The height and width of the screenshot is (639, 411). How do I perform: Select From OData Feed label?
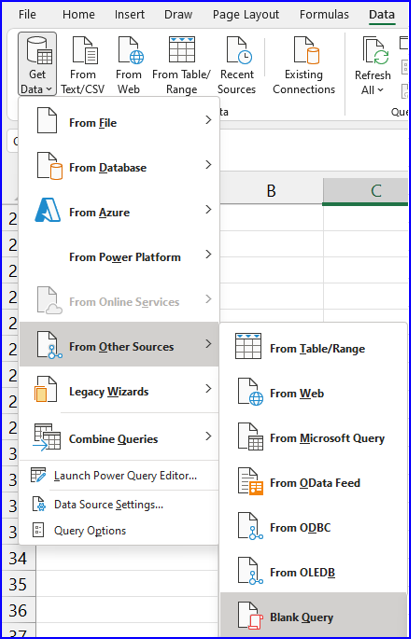coord(315,483)
